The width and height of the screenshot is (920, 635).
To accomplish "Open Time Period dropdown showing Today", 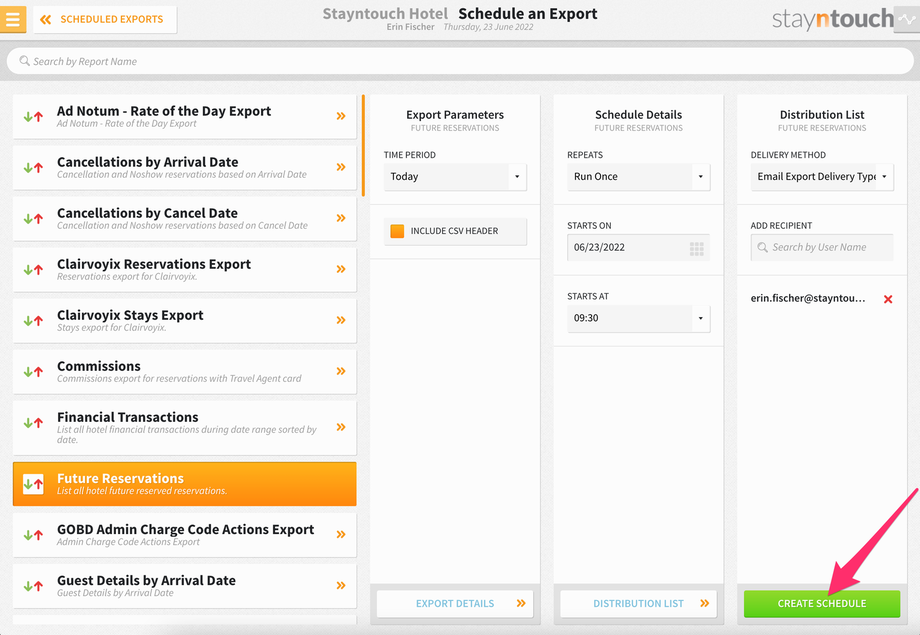I will [455, 177].
